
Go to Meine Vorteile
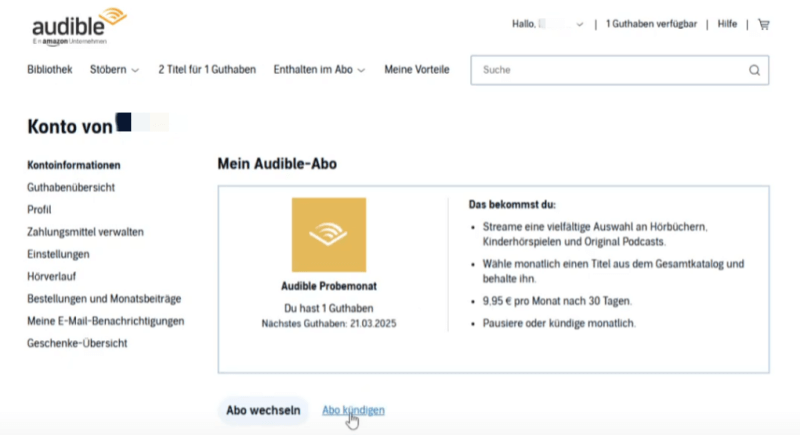(x=417, y=70)
